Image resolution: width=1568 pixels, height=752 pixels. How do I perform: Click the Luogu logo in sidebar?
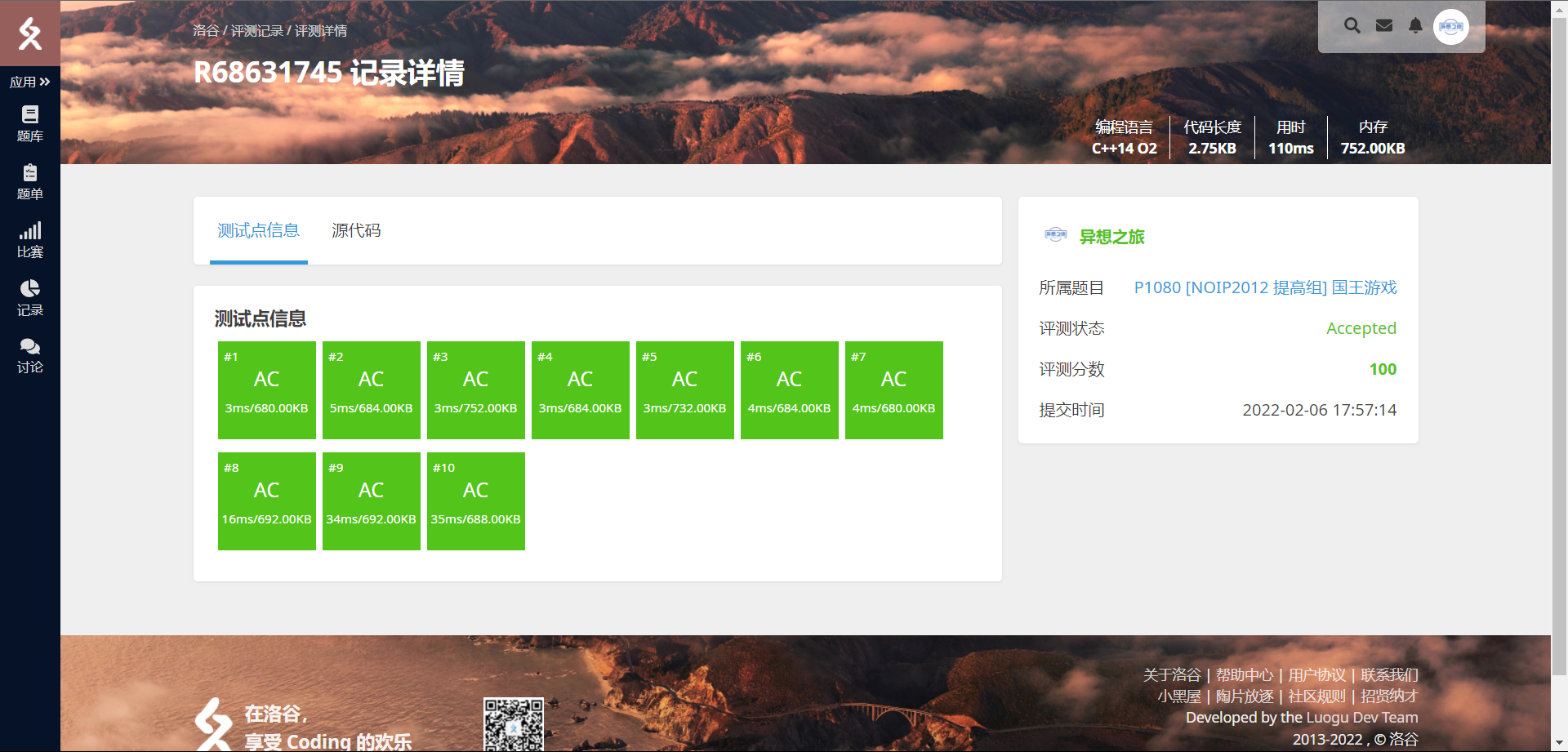[30, 33]
